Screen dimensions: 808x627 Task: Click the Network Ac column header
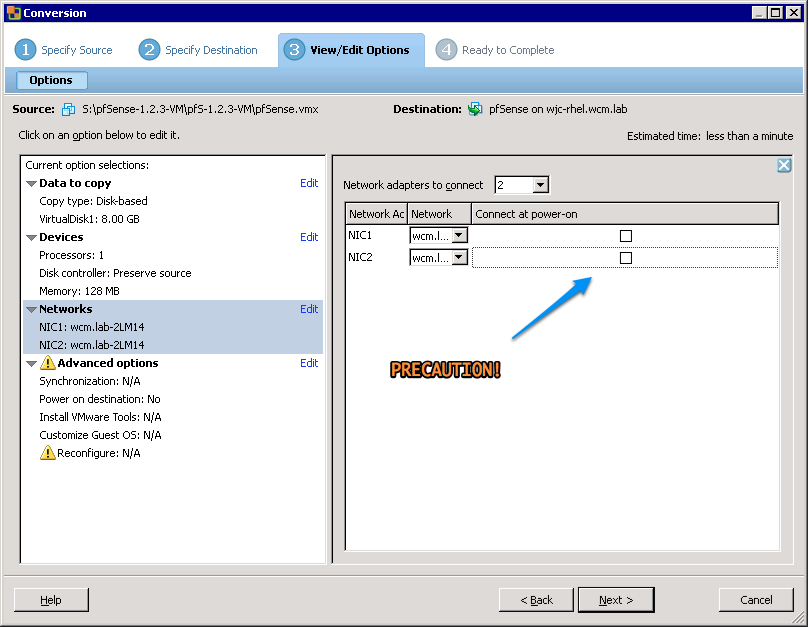[377, 214]
